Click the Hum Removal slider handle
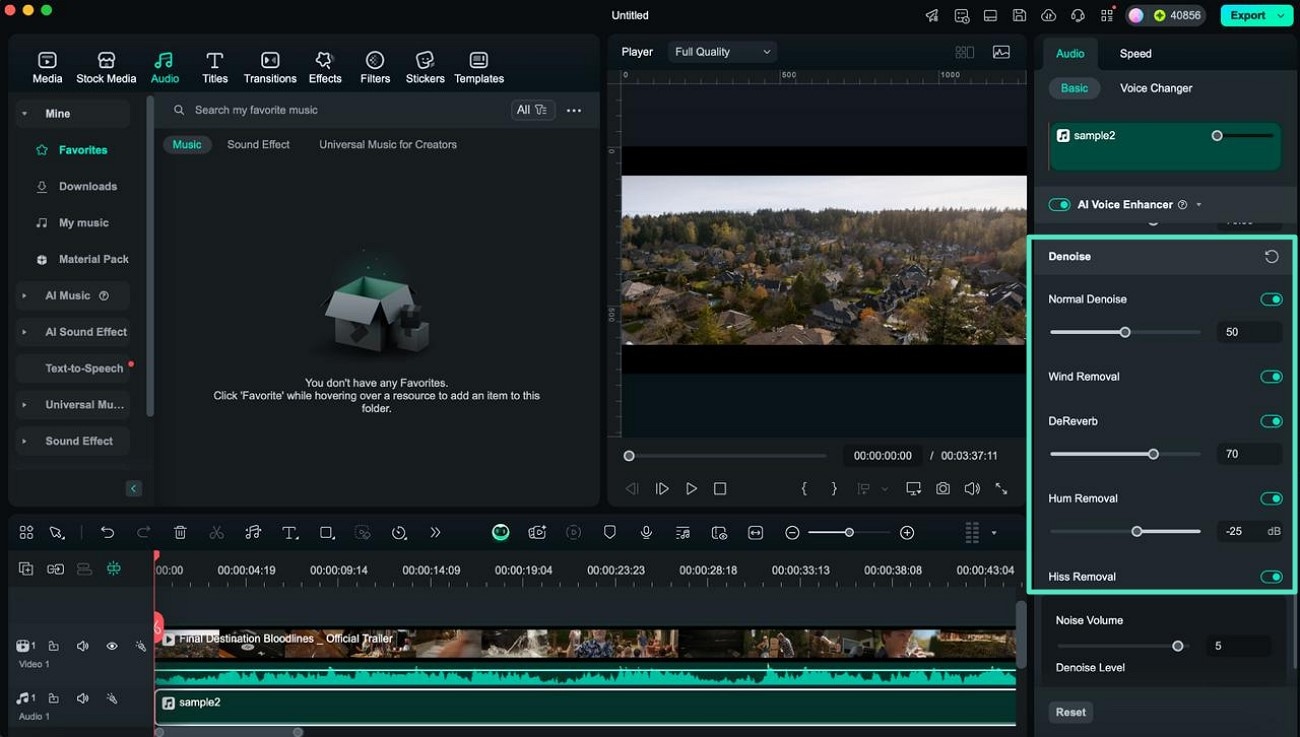This screenshot has width=1300, height=737. [1137, 532]
